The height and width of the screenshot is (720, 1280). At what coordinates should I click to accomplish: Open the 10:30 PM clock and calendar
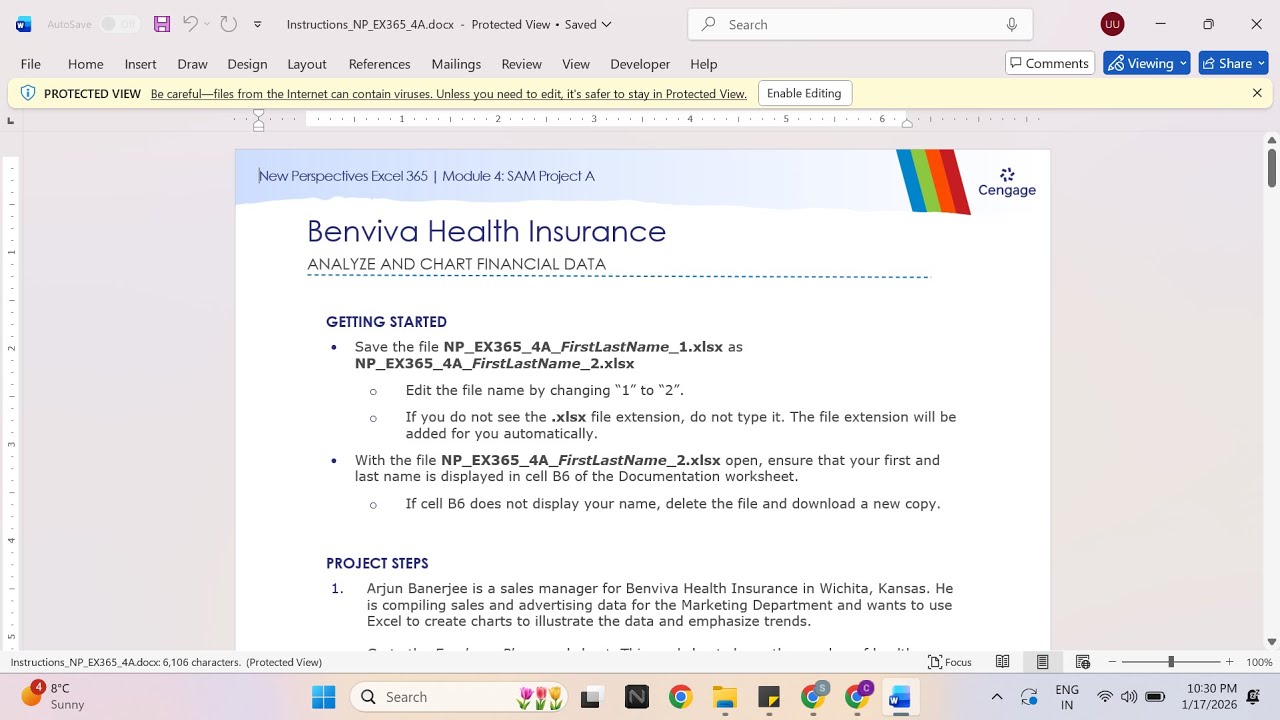tap(1211, 697)
